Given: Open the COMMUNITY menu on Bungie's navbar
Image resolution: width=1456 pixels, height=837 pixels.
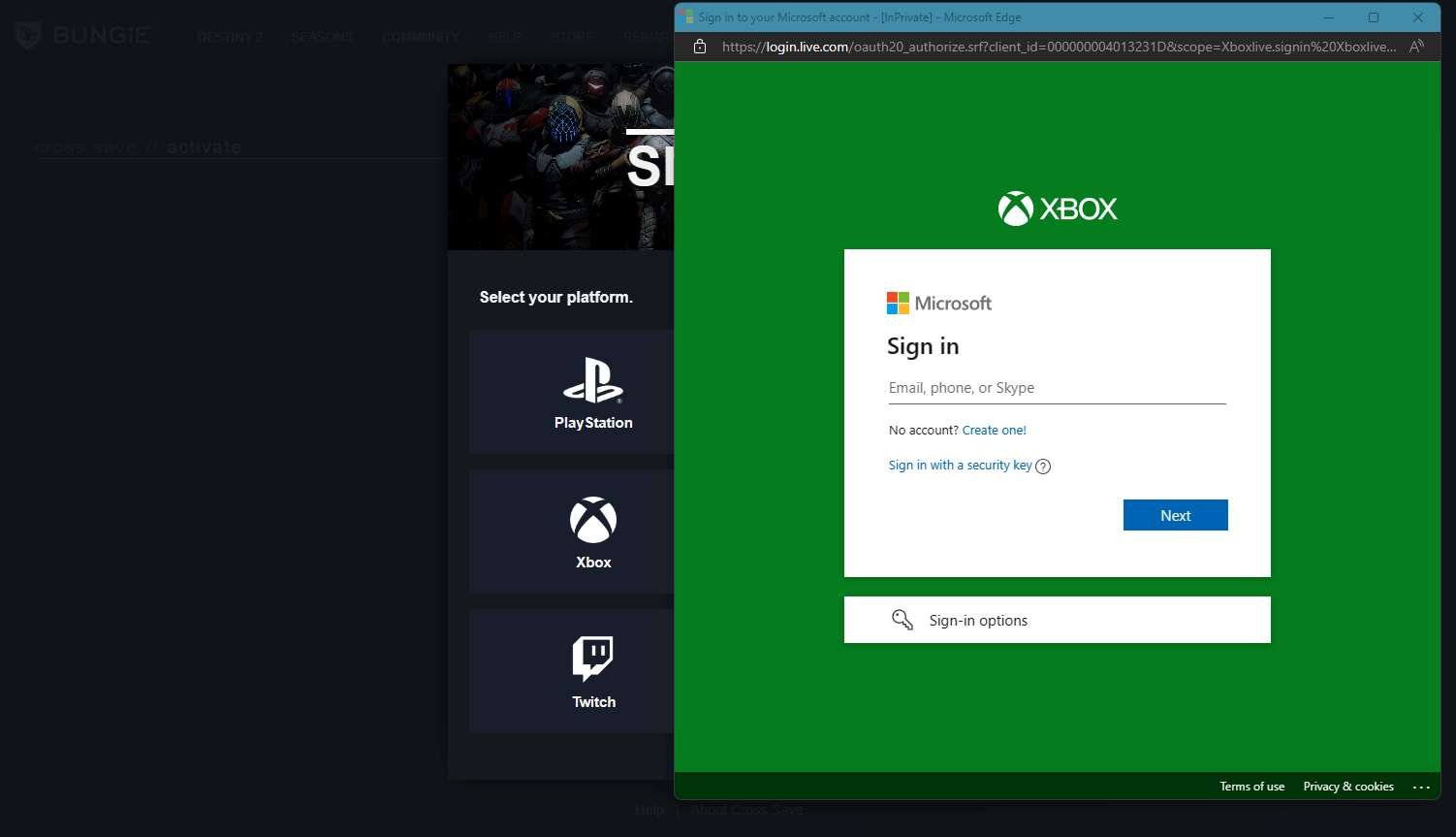Looking at the screenshot, I should (x=421, y=37).
